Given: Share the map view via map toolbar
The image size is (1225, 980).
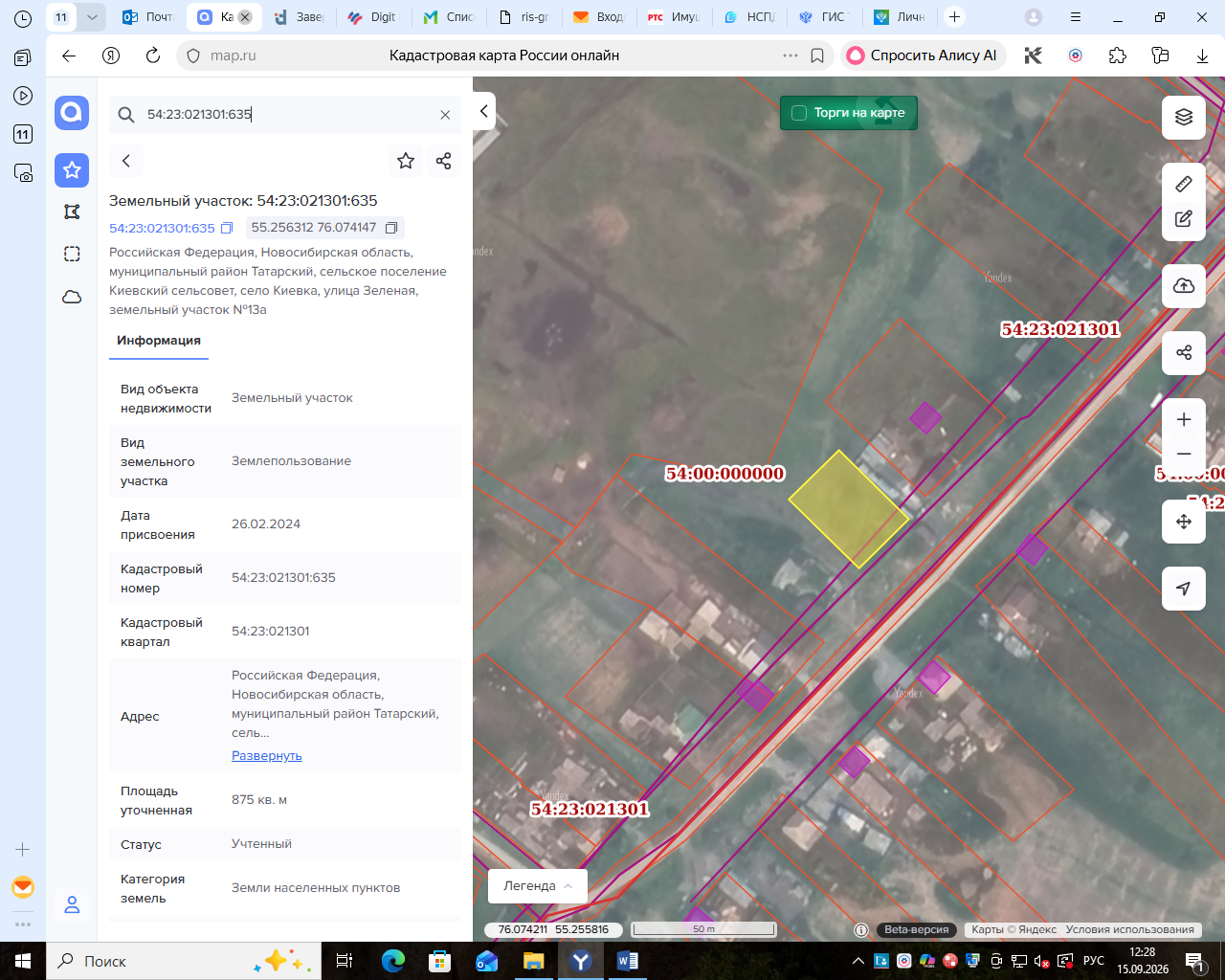Looking at the screenshot, I should 1184,352.
